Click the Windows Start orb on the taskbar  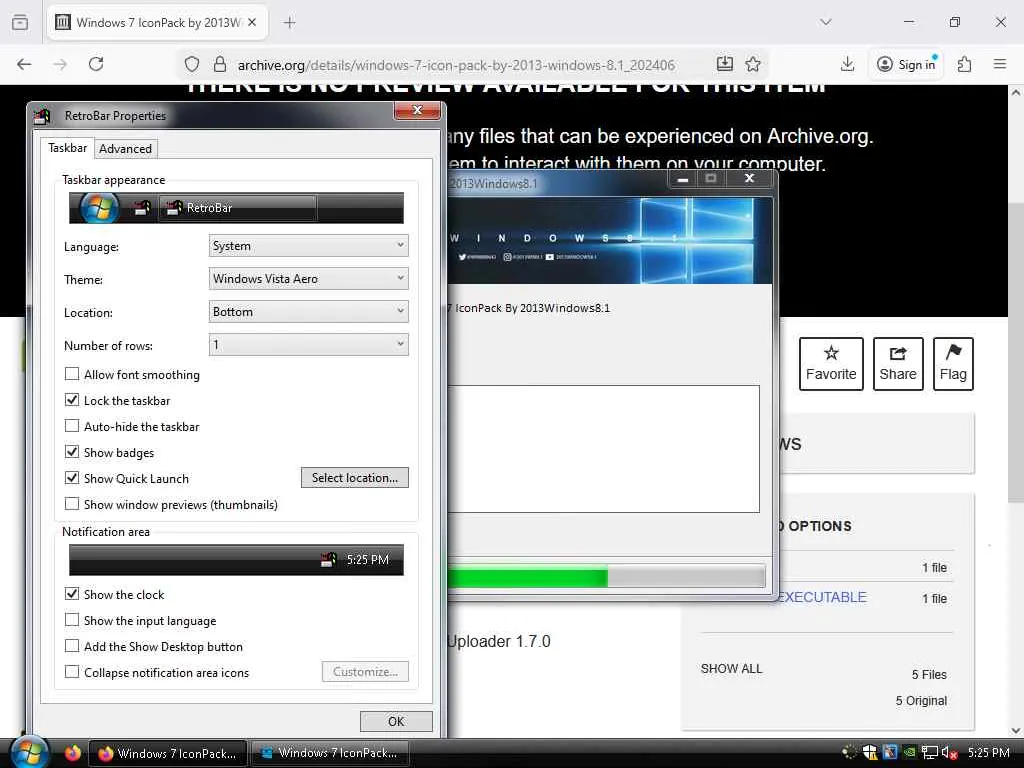point(30,752)
